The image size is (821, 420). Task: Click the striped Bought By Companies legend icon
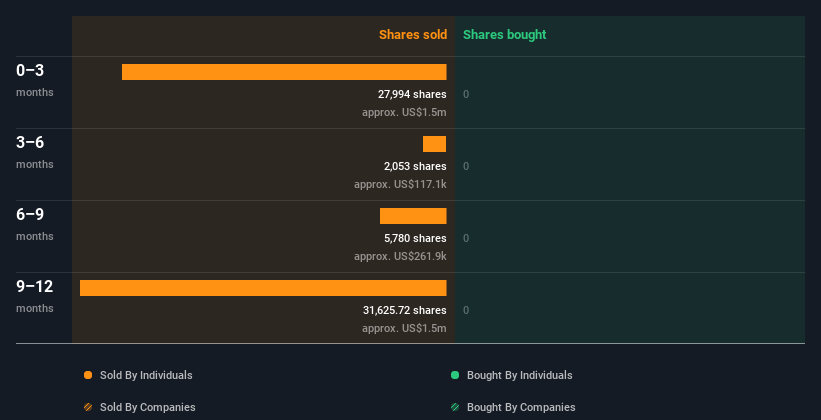point(455,407)
